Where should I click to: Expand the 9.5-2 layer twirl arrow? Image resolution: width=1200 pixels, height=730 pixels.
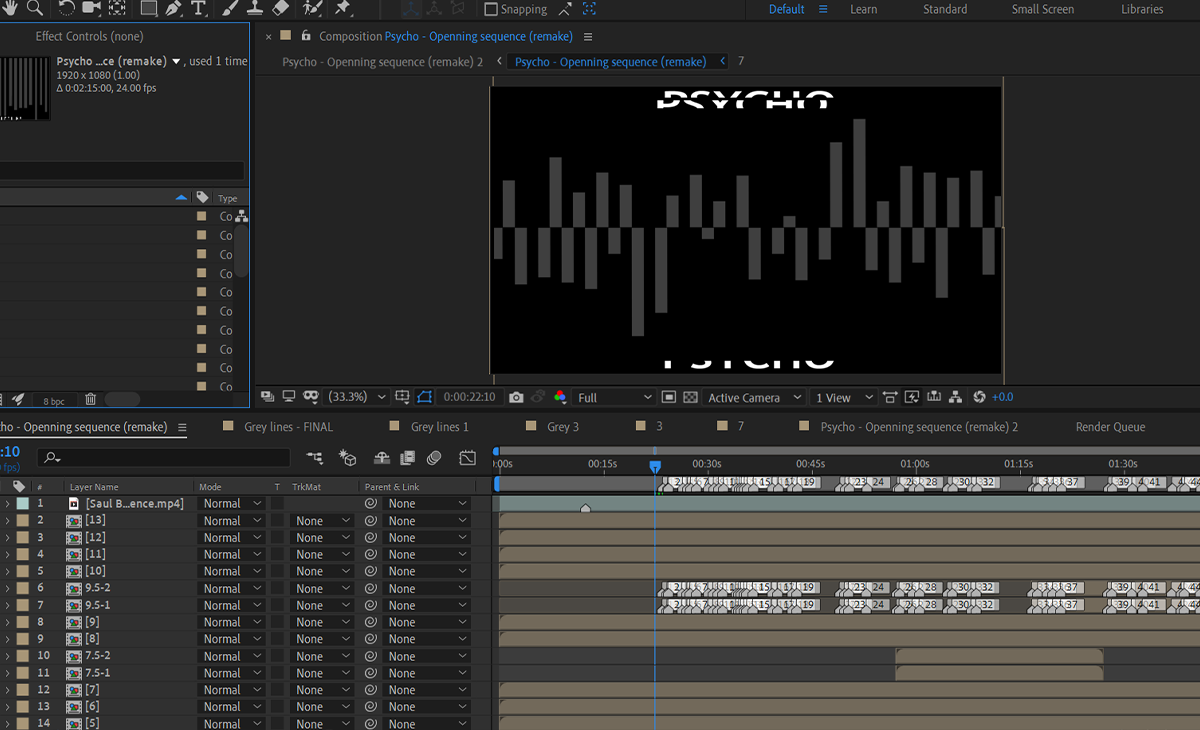point(7,588)
